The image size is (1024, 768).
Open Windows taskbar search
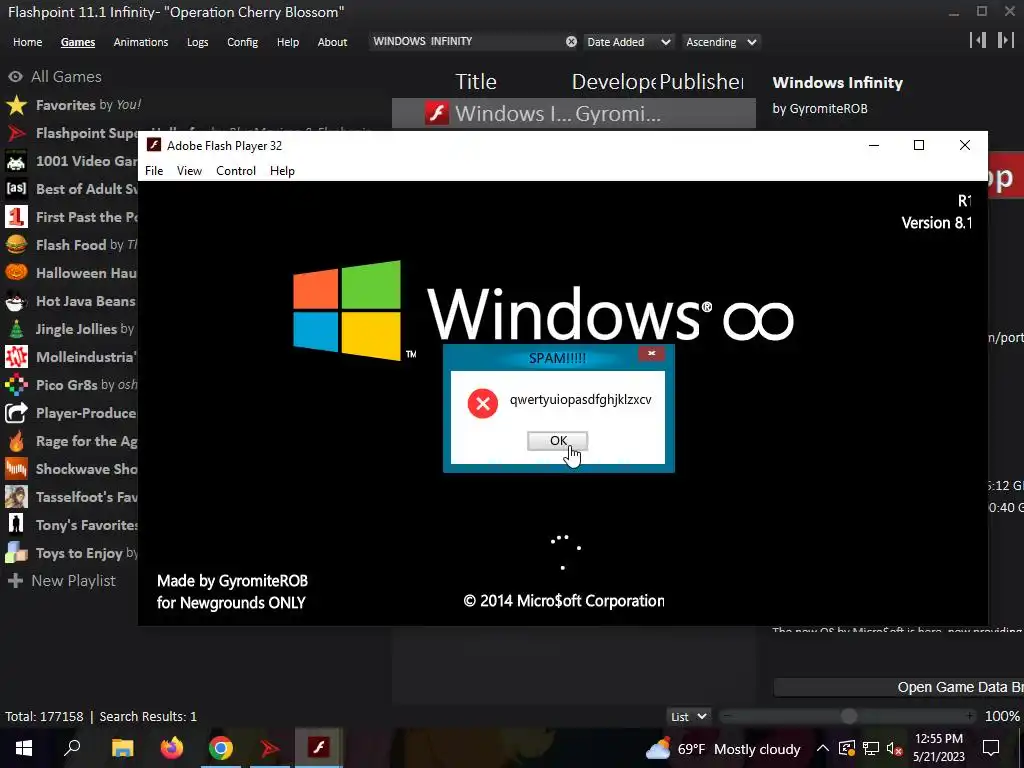pos(72,748)
